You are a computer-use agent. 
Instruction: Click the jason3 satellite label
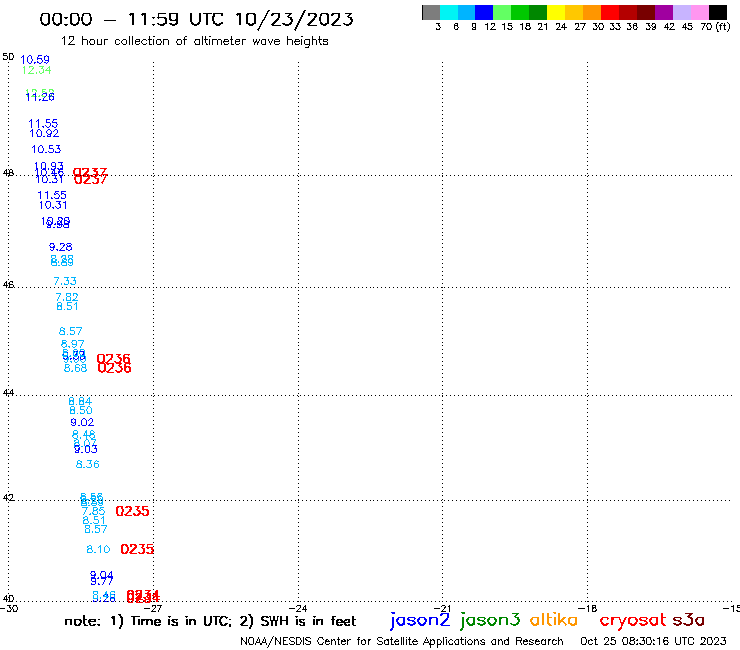[490, 620]
